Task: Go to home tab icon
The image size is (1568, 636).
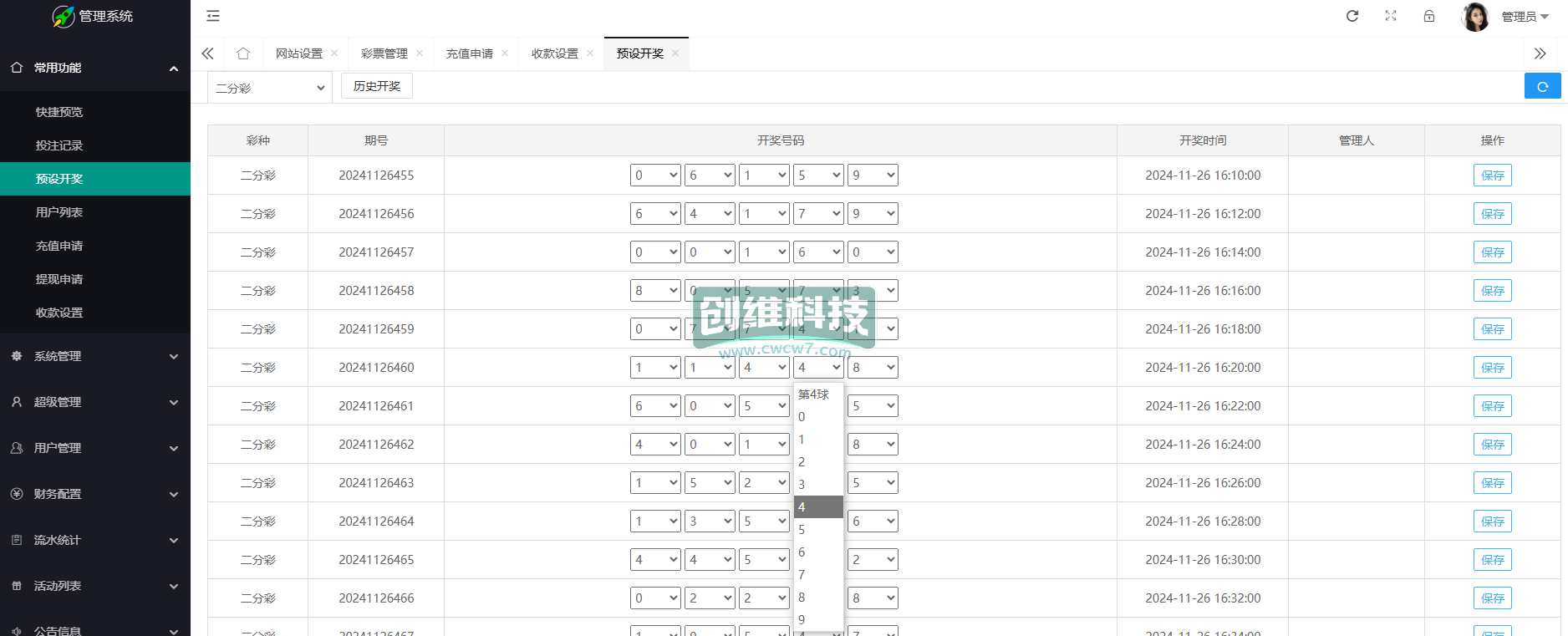Action: tap(243, 53)
